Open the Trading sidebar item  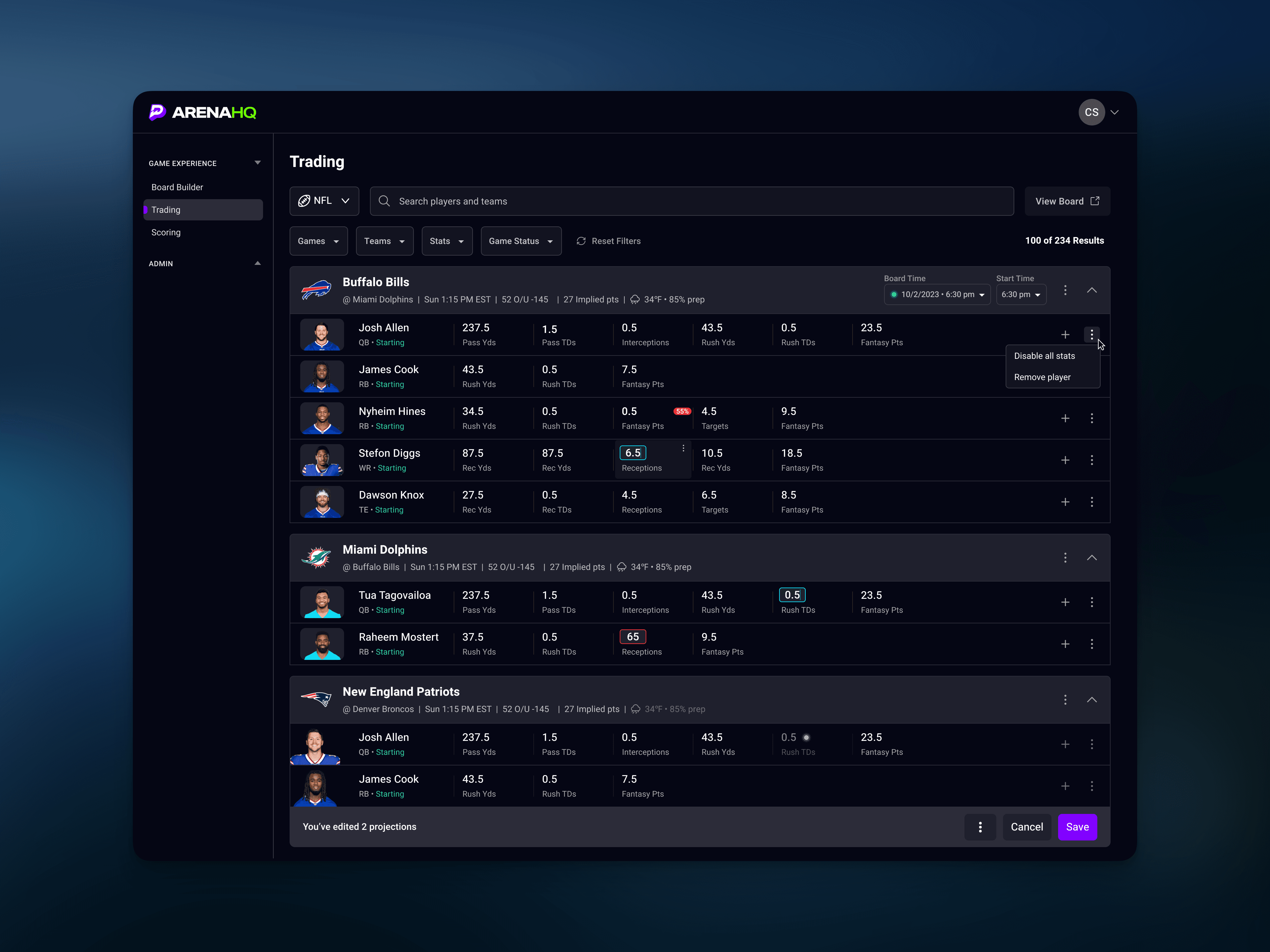pyautogui.click(x=203, y=210)
